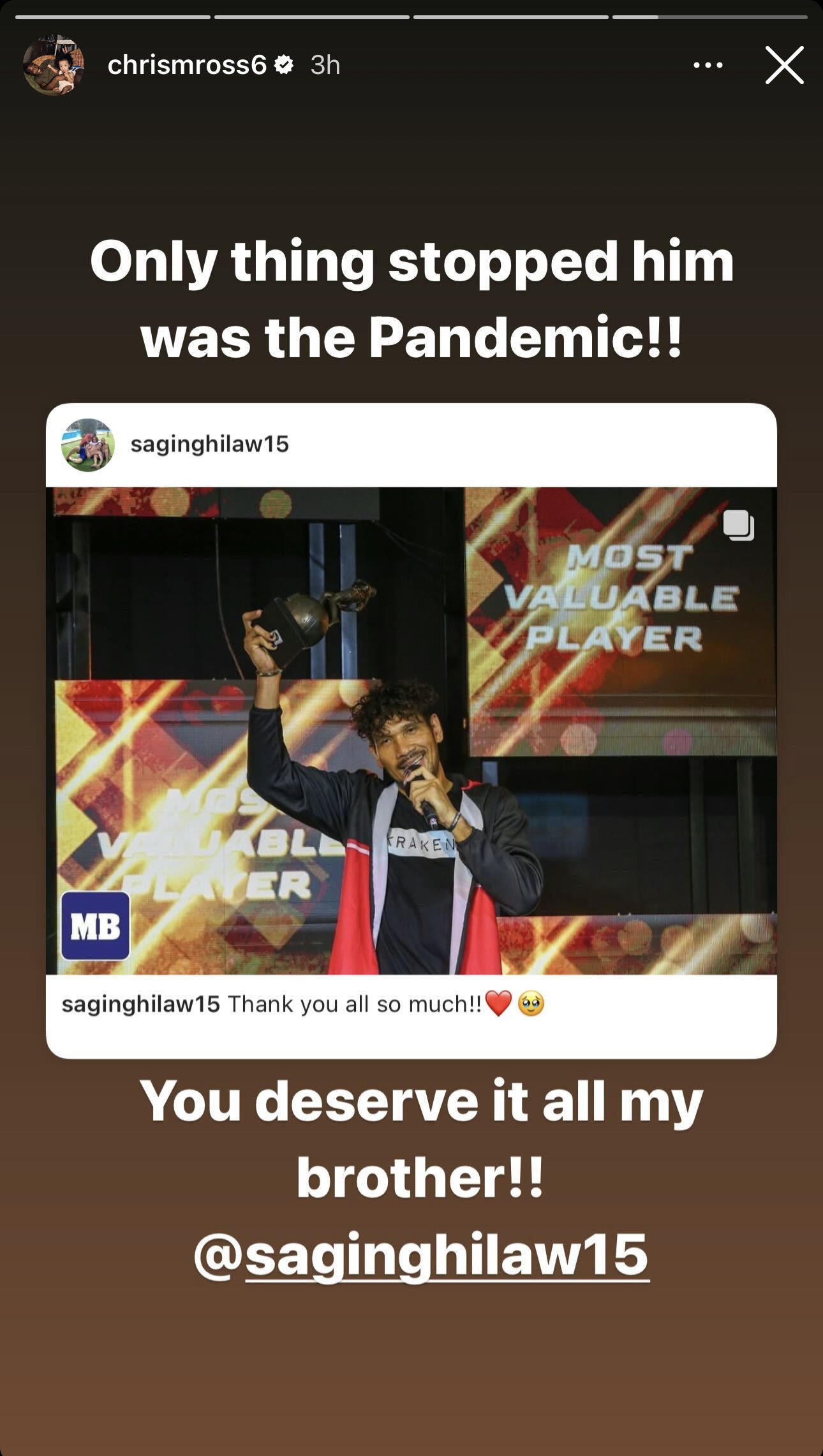
Task: Click the verified badge next to chrismross6
Action: (284, 64)
